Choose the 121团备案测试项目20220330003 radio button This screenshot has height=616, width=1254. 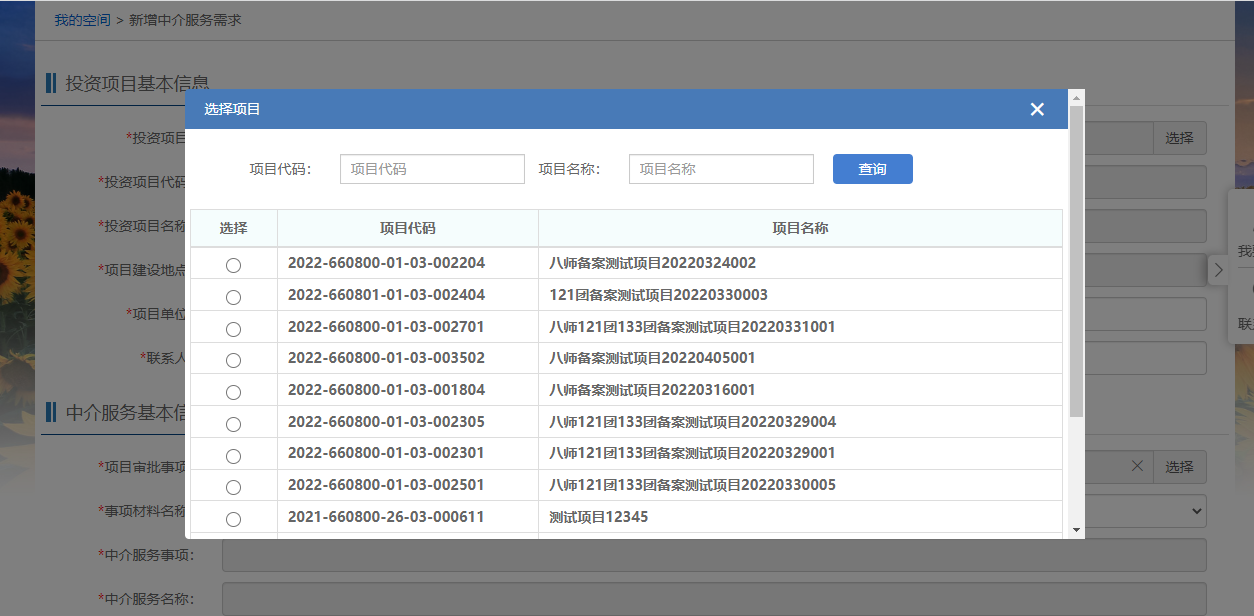pyautogui.click(x=233, y=297)
